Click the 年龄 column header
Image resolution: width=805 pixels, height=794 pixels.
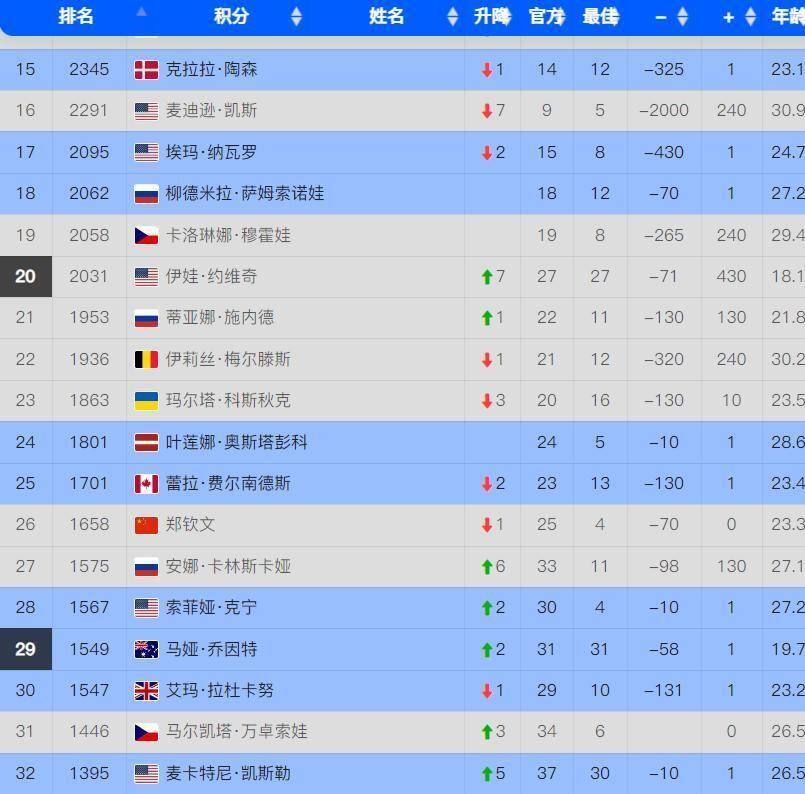[x=786, y=16]
